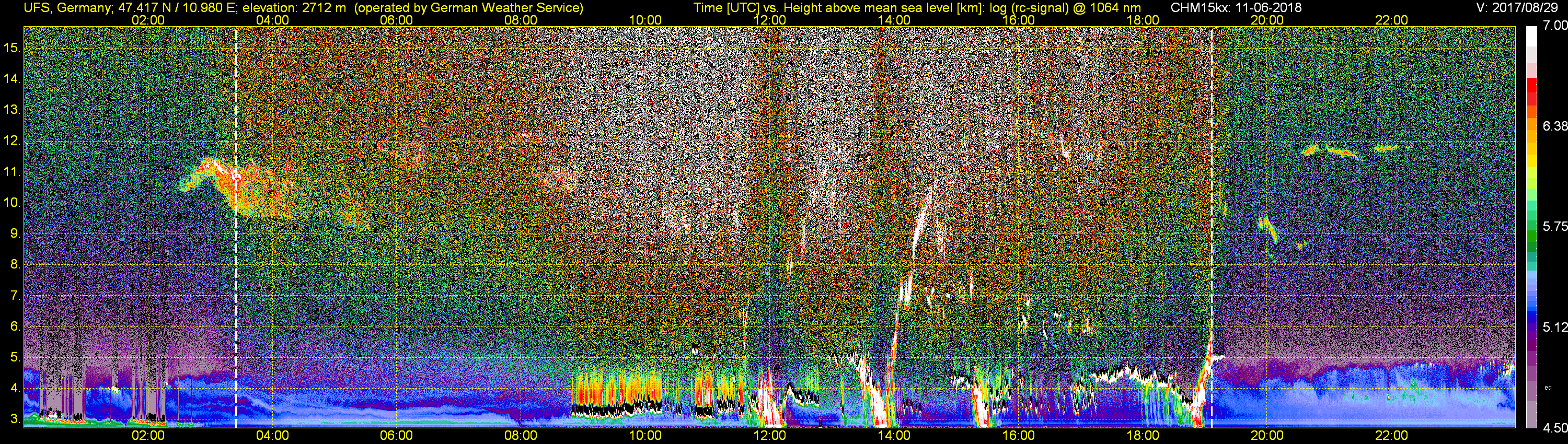Click the 02:00 label on the bottom time axis
Image resolution: width=1568 pixels, height=444 pixels.
(x=148, y=436)
